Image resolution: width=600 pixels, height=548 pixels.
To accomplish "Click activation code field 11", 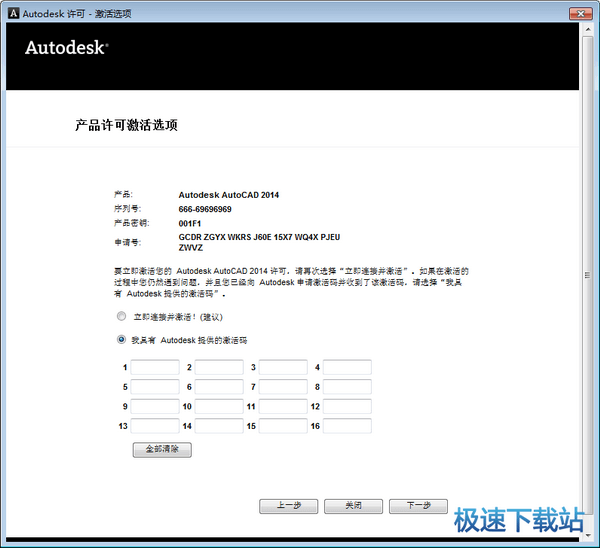I will [283, 406].
